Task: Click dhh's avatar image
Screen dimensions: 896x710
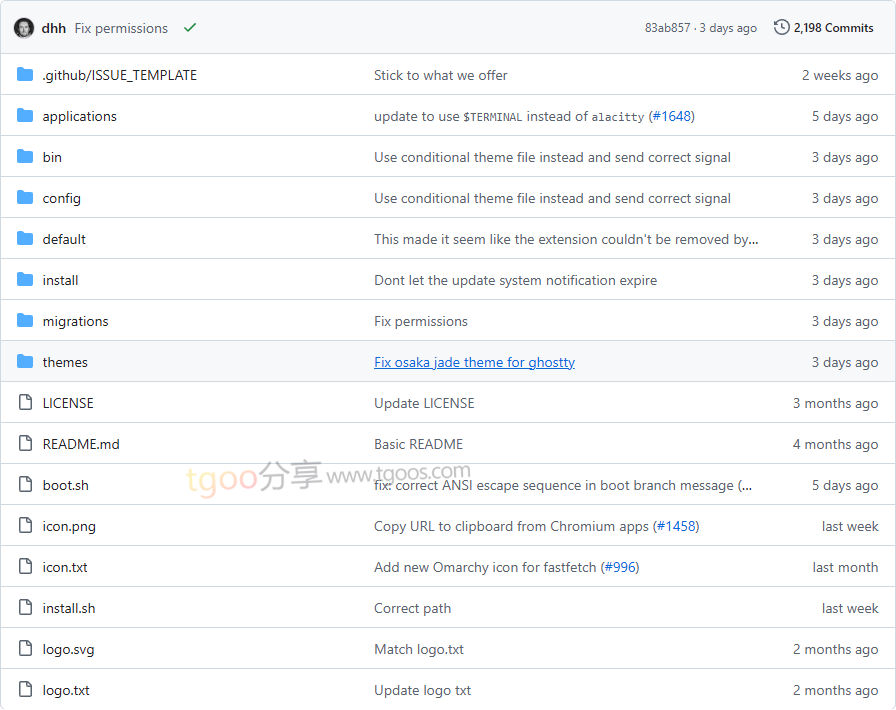Action: point(24,28)
